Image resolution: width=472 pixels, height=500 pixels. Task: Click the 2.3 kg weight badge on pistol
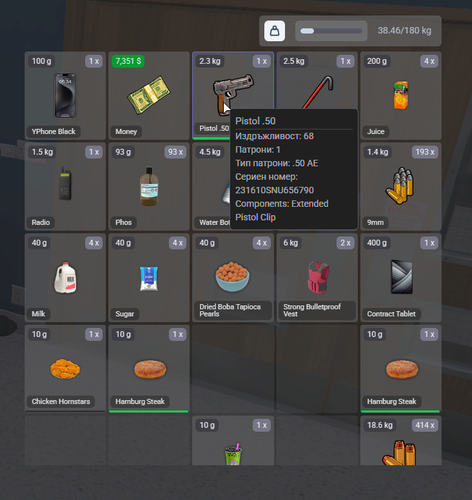pyautogui.click(x=210, y=61)
